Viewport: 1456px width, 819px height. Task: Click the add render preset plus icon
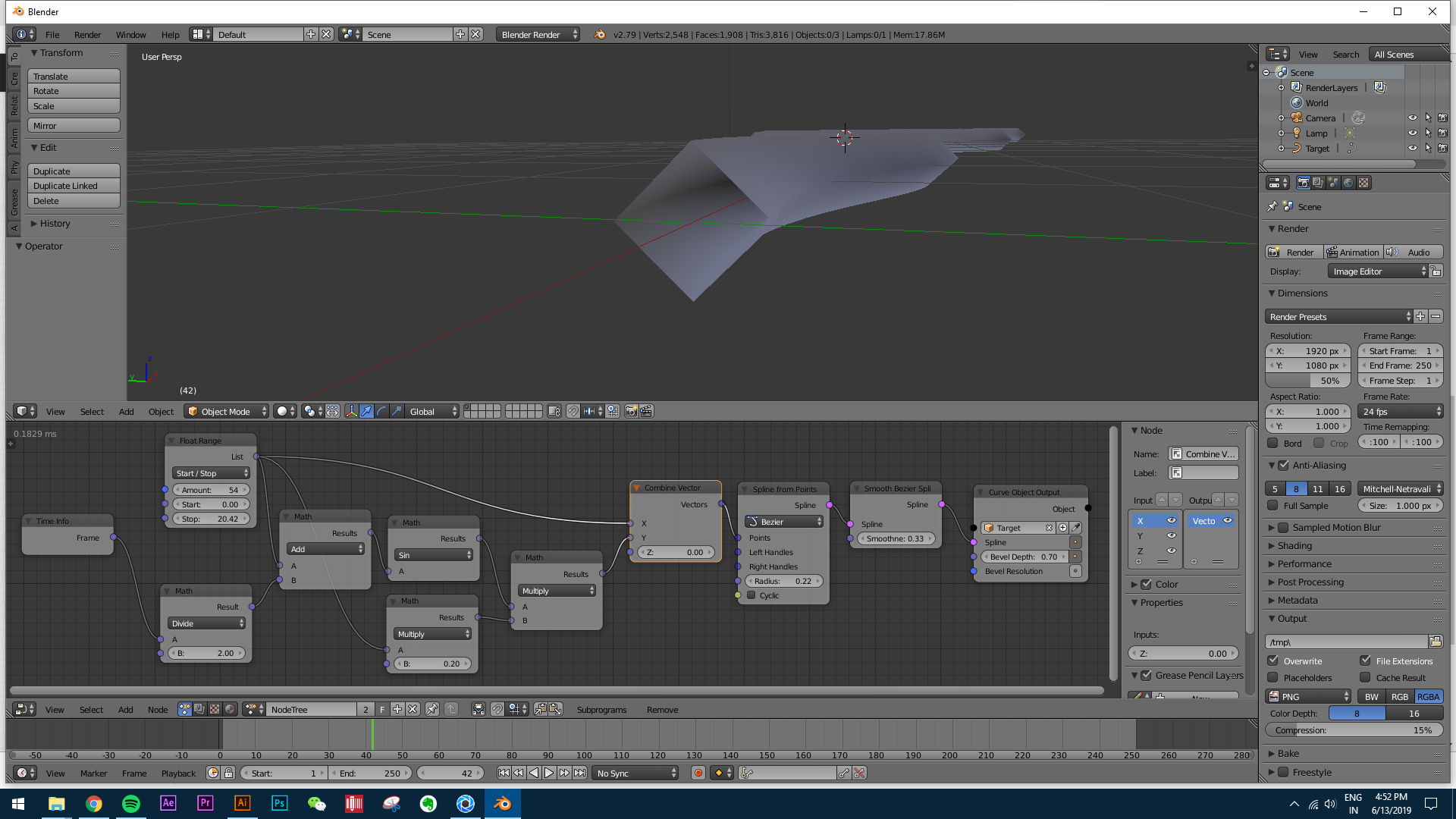1420,317
